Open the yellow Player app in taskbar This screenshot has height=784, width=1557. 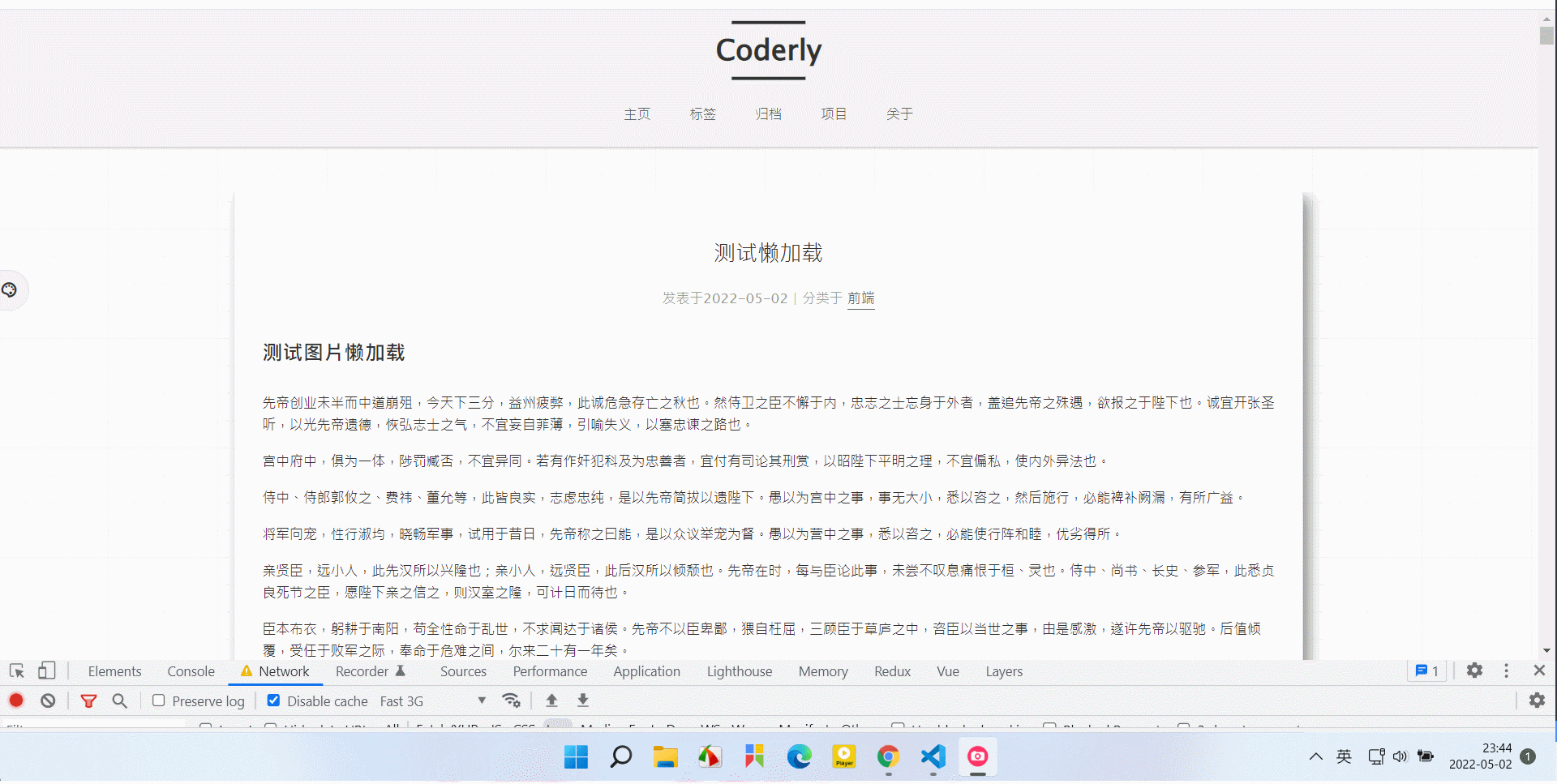pyautogui.click(x=844, y=757)
